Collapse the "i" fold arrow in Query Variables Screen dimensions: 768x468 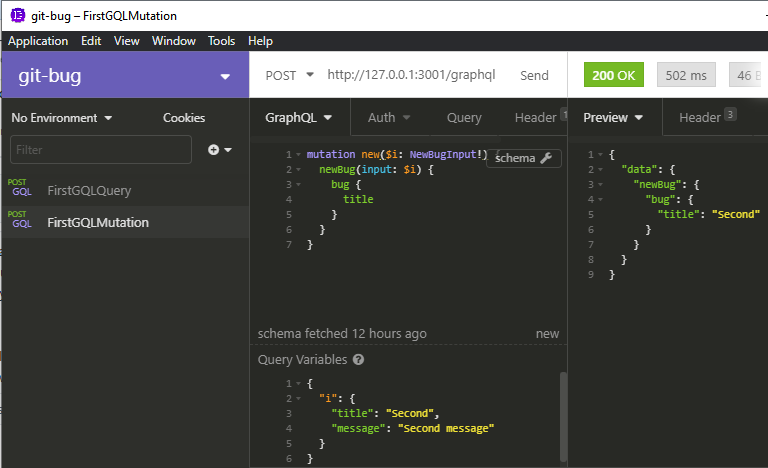(298, 399)
